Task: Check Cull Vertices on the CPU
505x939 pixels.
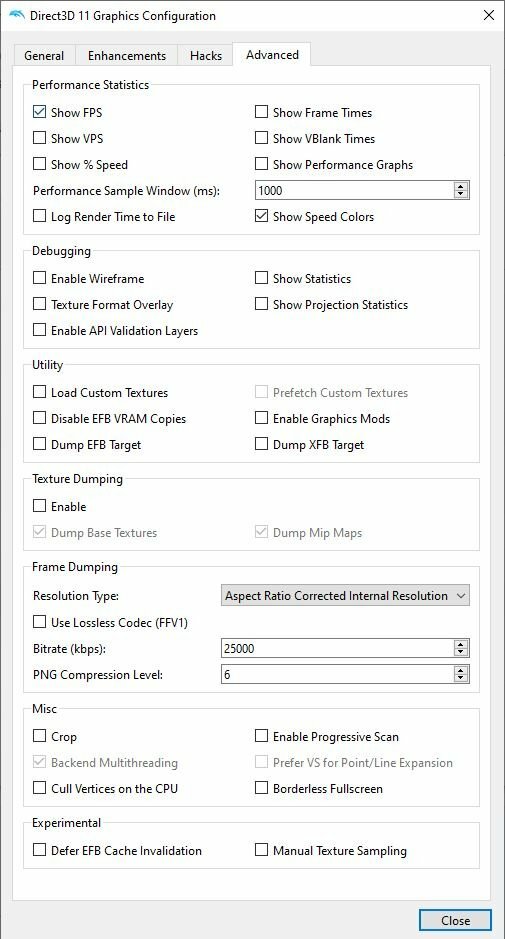Action: (x=40, y=789)
